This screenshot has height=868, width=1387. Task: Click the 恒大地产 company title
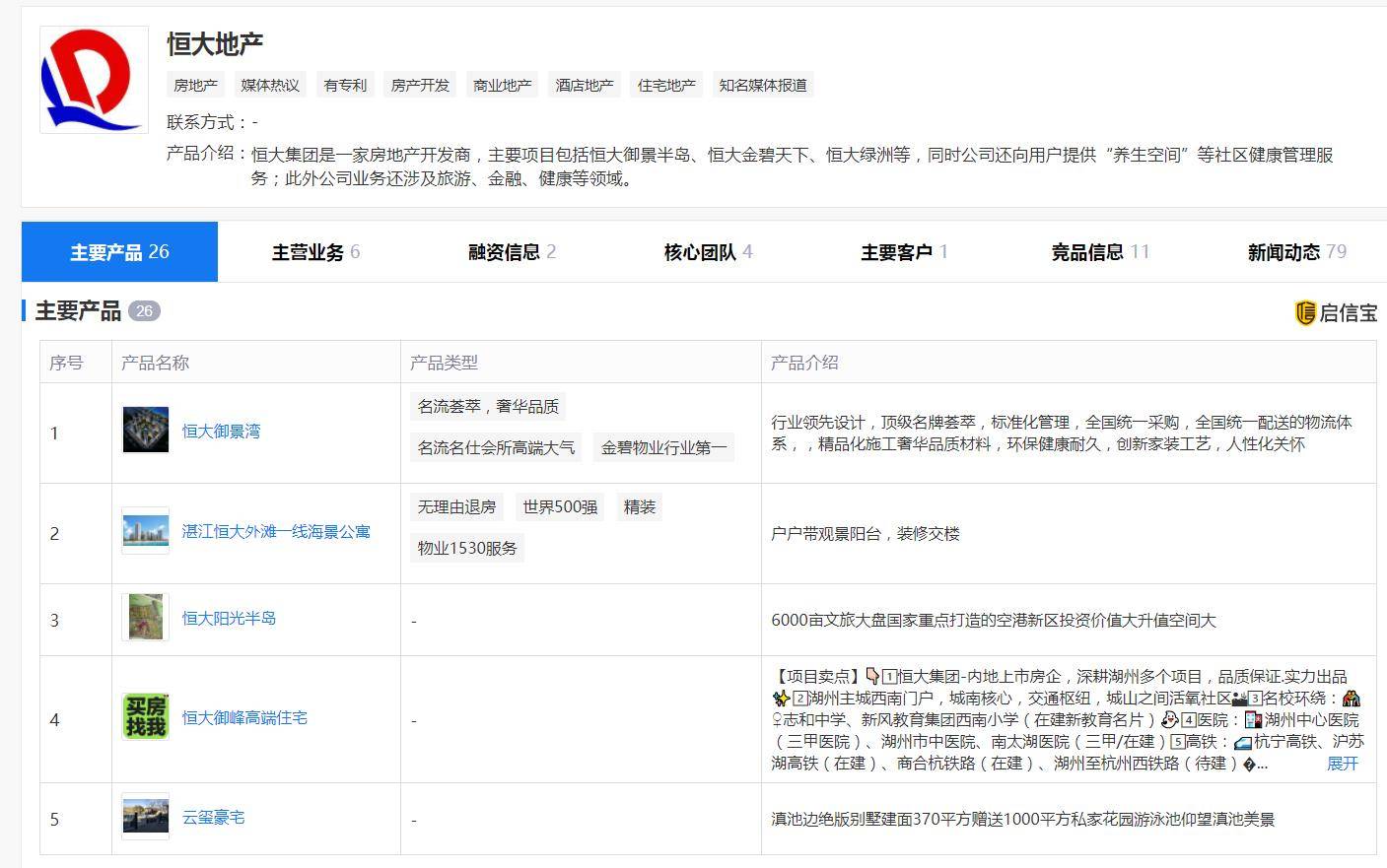point(215,43)
